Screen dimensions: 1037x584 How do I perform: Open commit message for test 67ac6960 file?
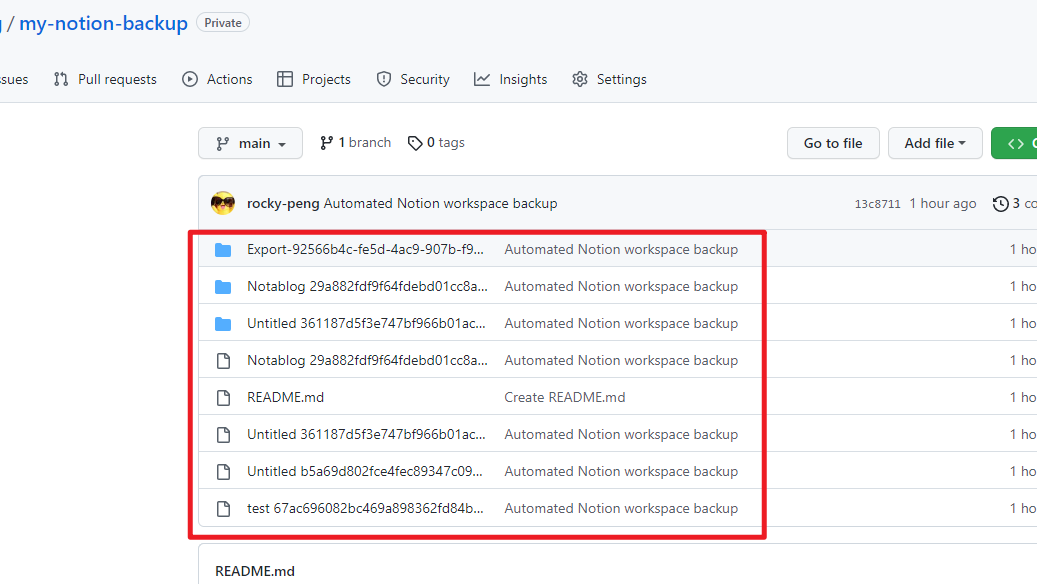pyautogui.click(x=621, y=509)
